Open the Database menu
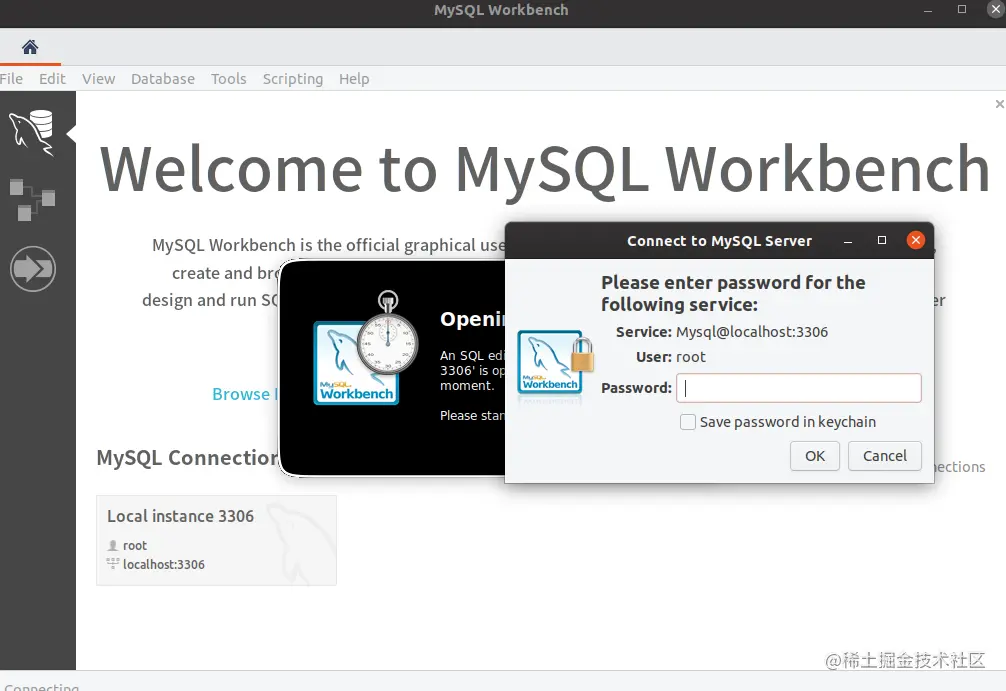 click(x=163, y=79)
